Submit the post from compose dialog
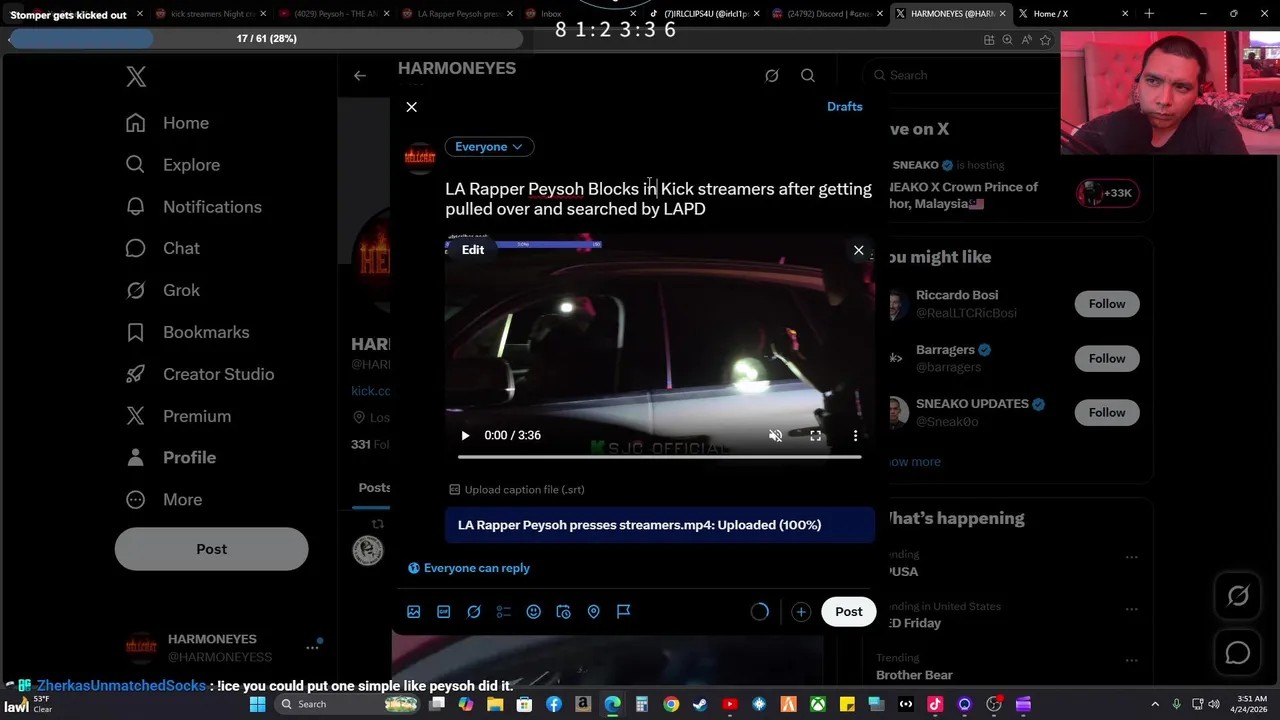 click(848, 612)
